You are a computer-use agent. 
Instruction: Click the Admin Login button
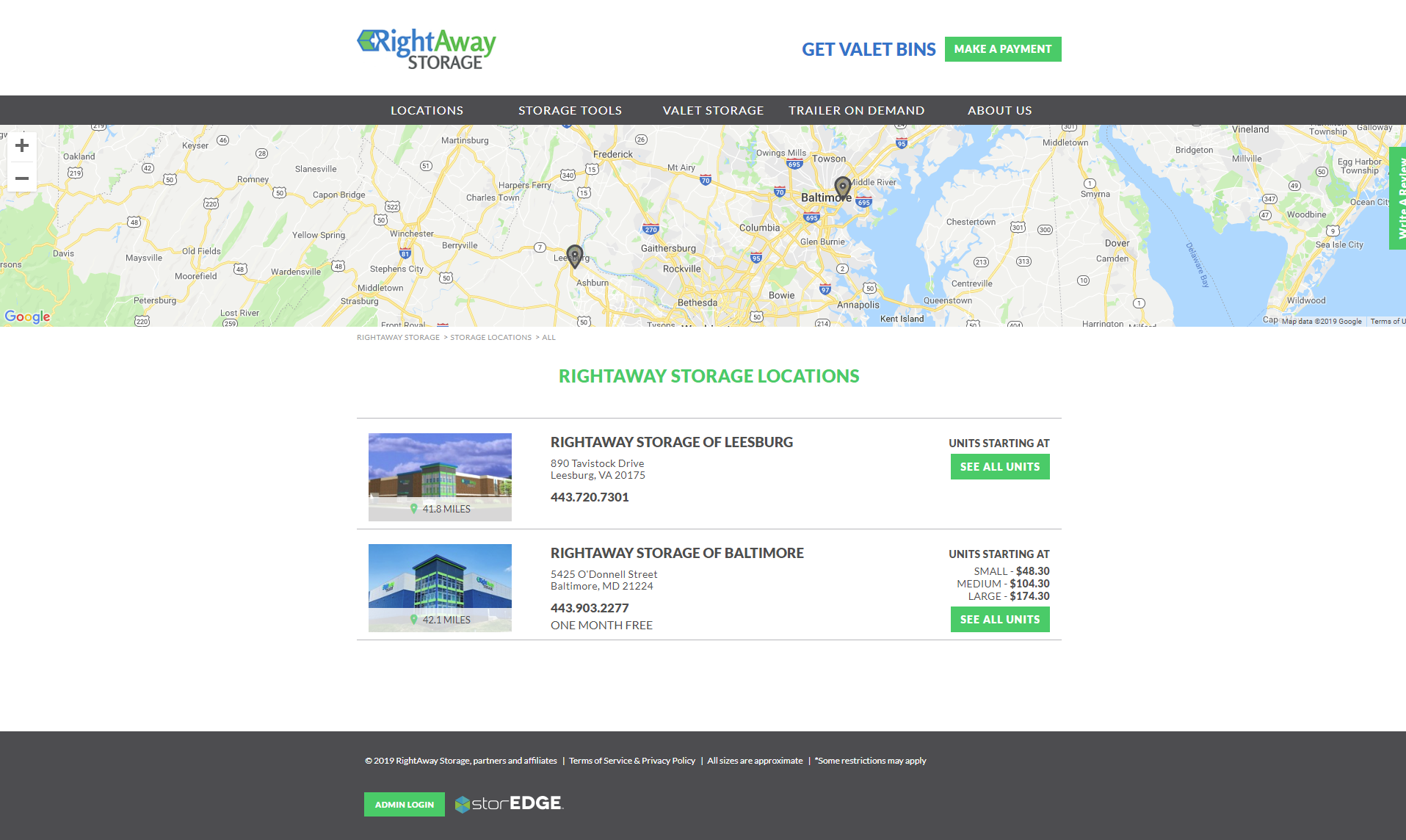click(x=405, y=804)
